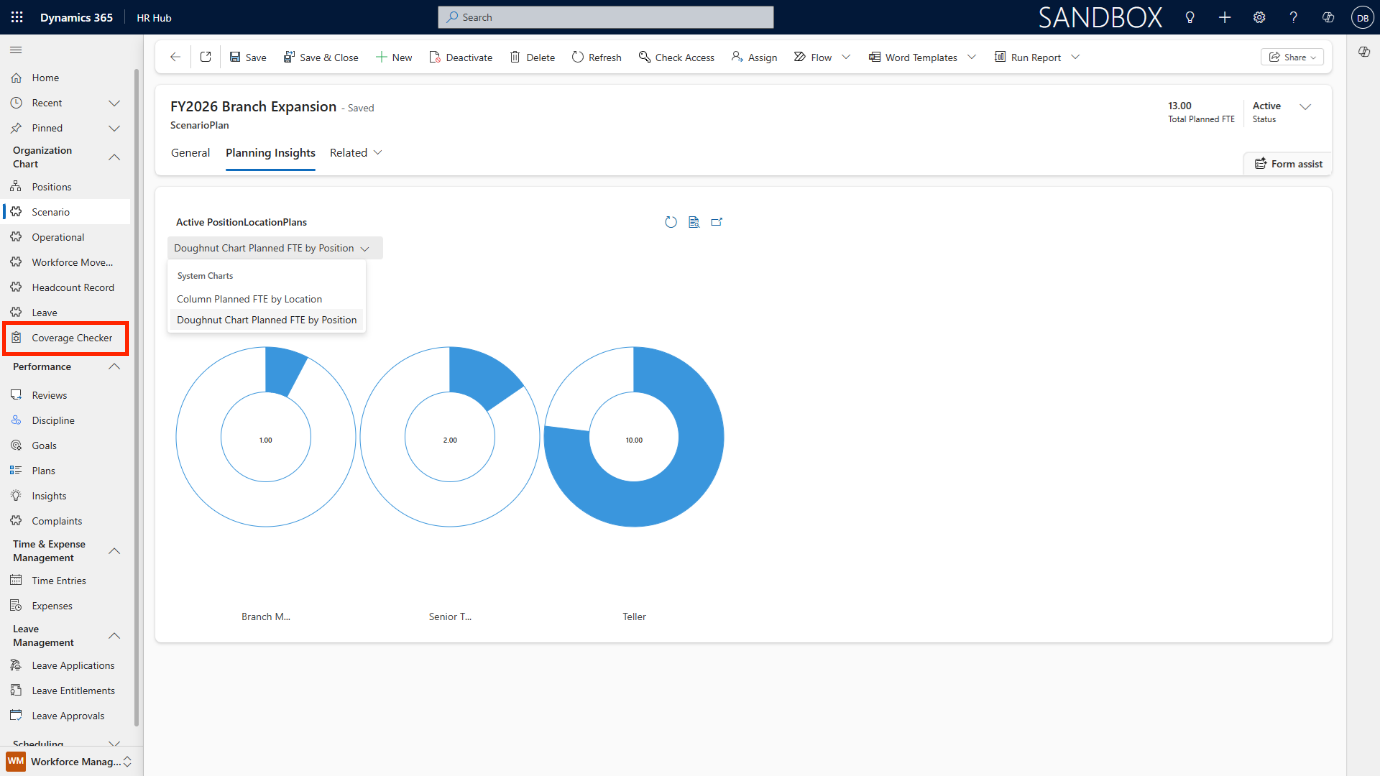Click the chart refresh icon
Screen dimensions: 1380x776
671,222
